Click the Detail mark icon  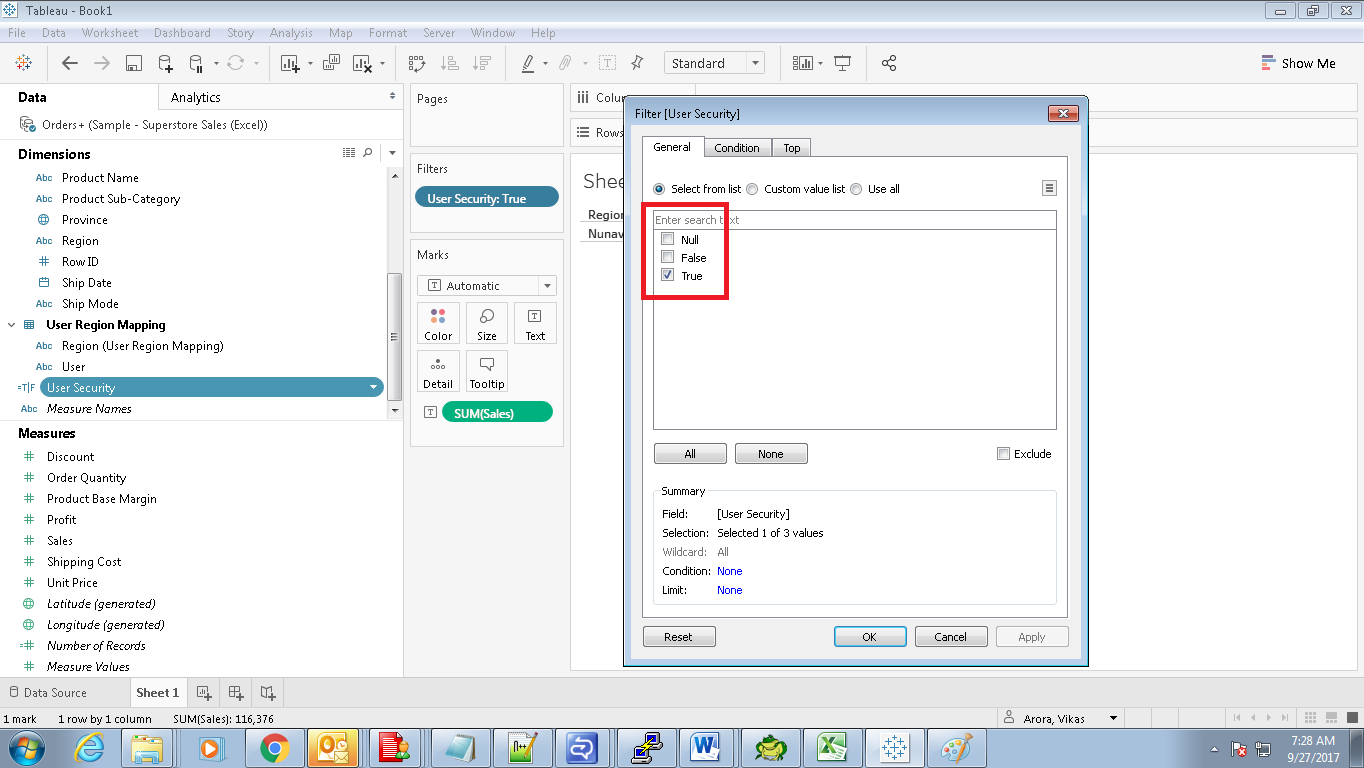point(438,371)
